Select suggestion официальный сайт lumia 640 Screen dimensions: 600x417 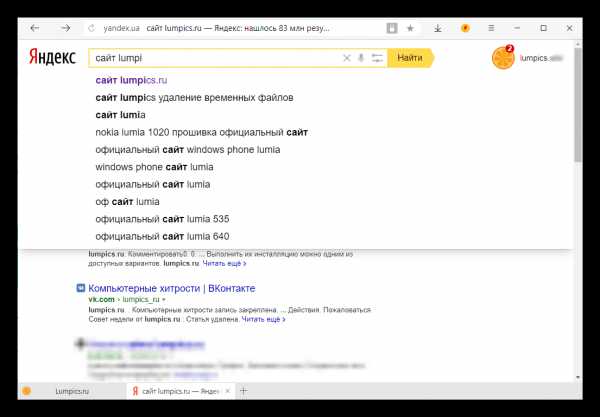(x=162, y=236)
